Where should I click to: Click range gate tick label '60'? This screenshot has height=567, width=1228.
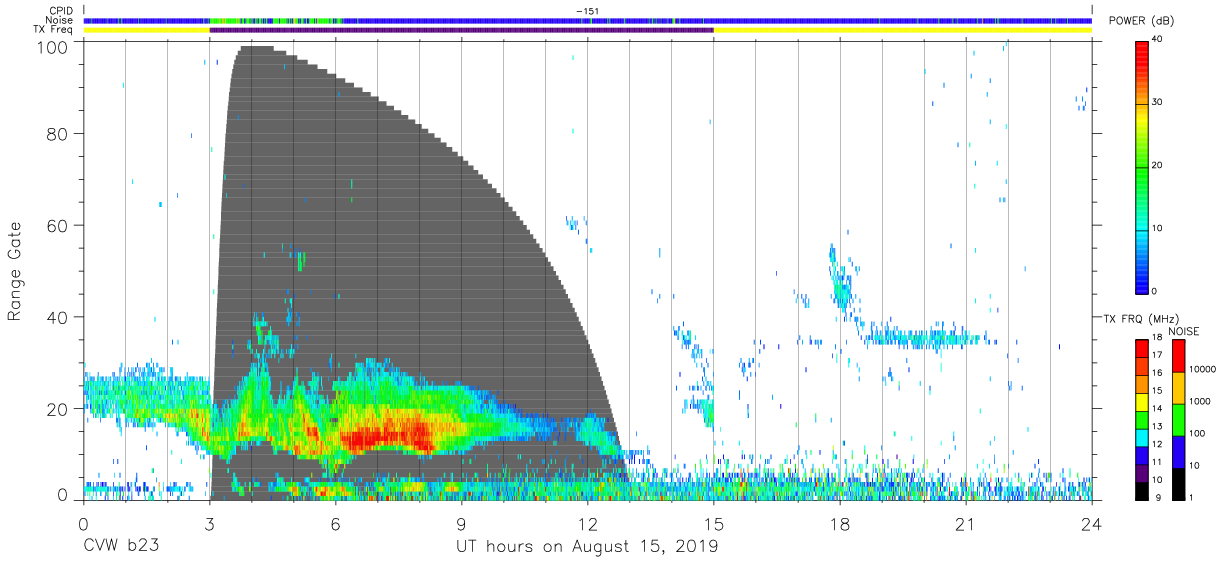point(59,226)
